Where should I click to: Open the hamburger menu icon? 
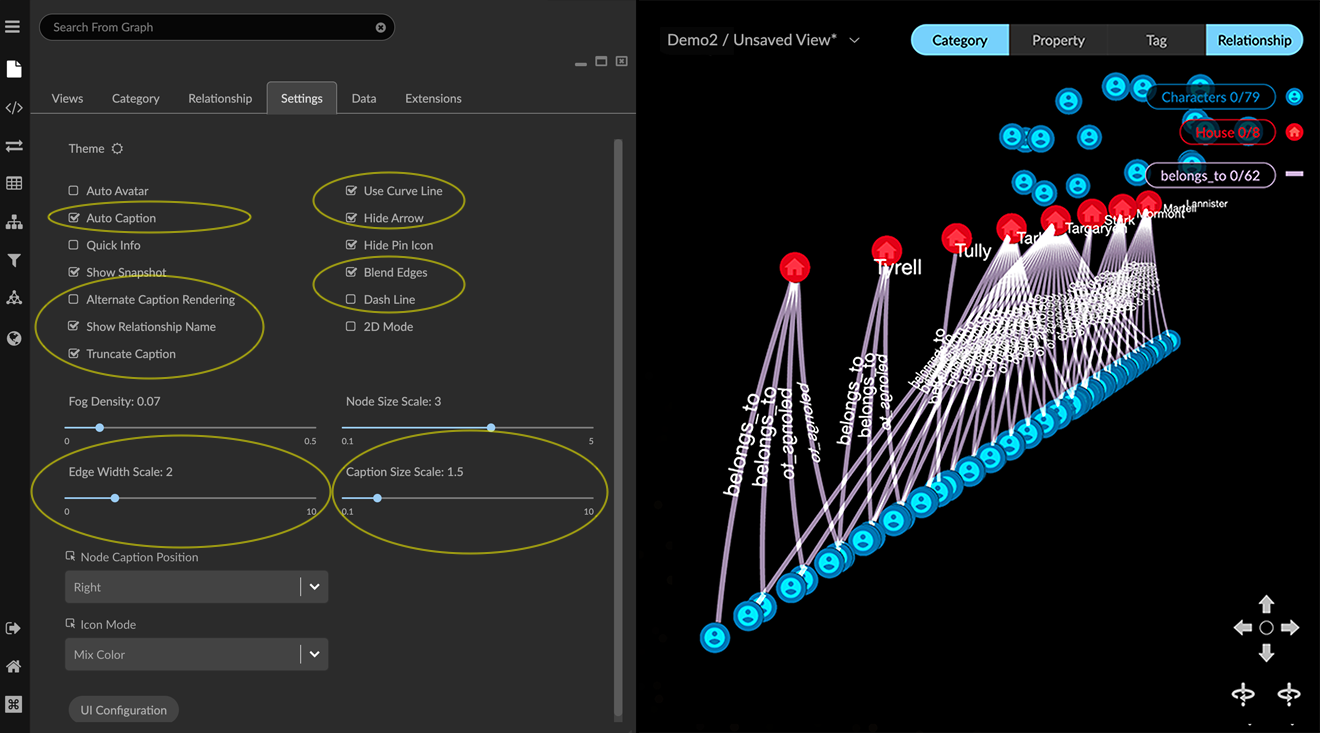tap(13, 27)
